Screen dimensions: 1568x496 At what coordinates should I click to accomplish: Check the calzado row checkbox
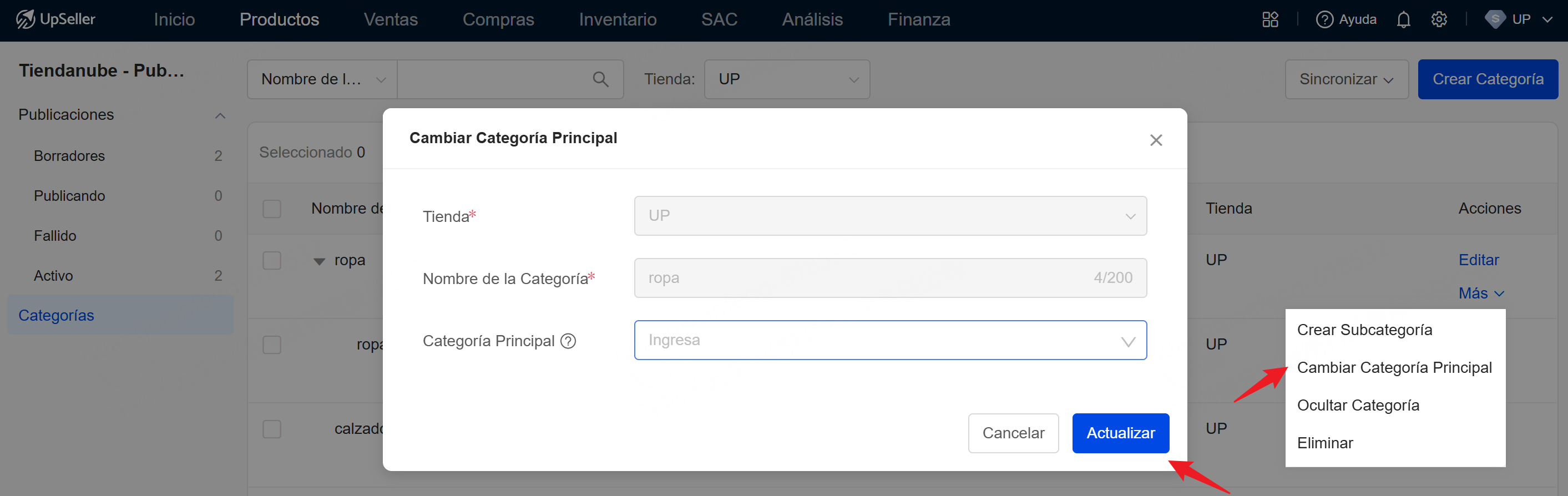coord(271,429)
